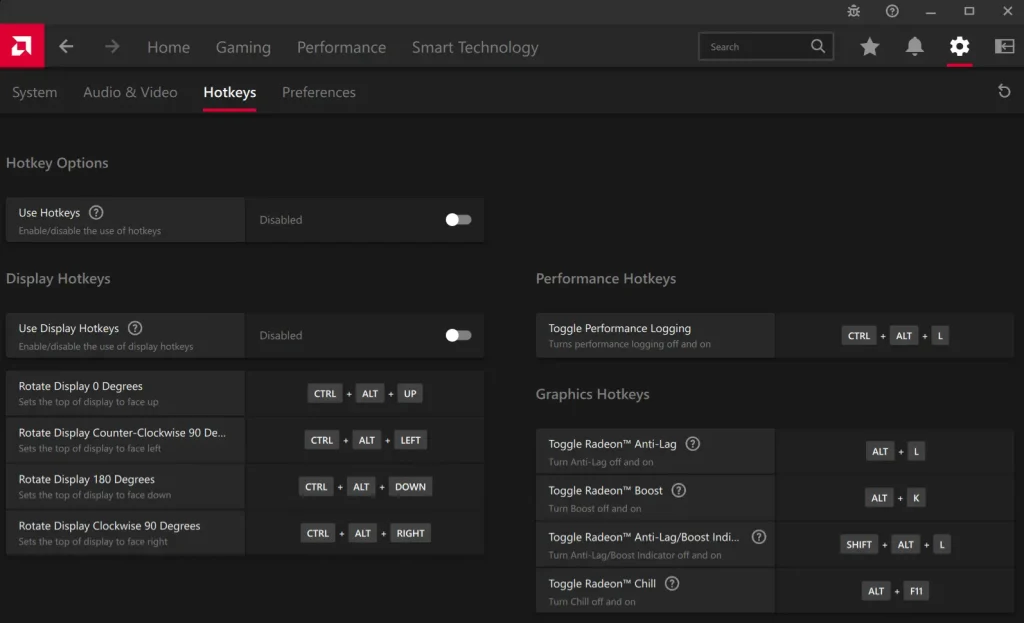1024x623 pixels.
Task: Open the Gaming tab
Action: point(243,47)
